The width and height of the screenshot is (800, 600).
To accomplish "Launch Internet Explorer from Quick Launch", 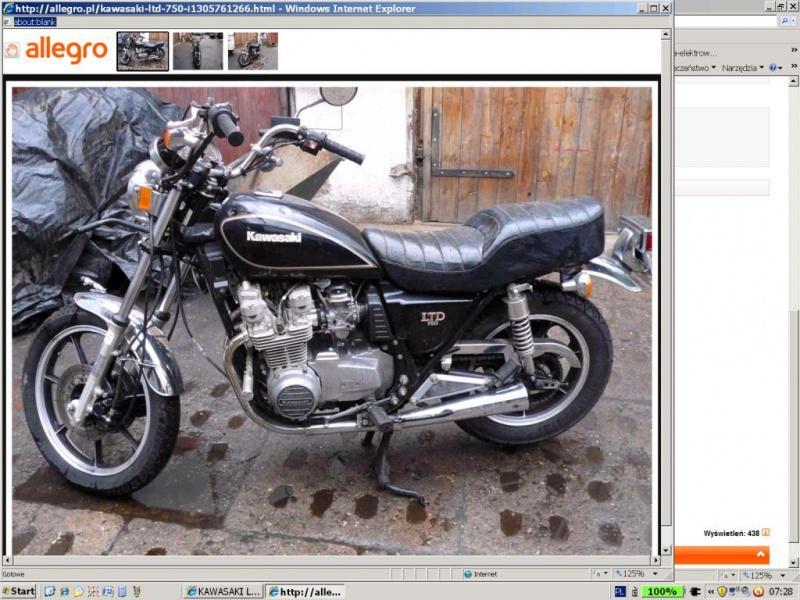I will tap(64, 592).
